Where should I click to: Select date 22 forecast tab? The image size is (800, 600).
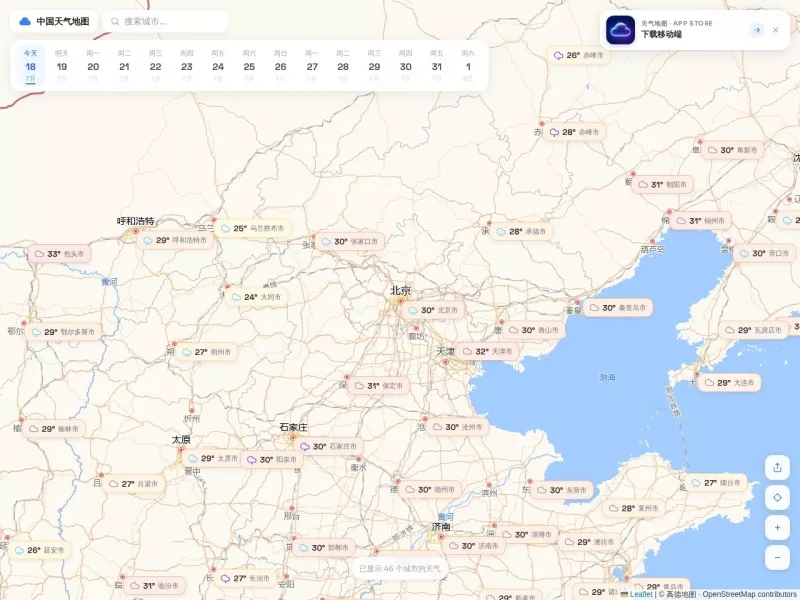(156, 66)
